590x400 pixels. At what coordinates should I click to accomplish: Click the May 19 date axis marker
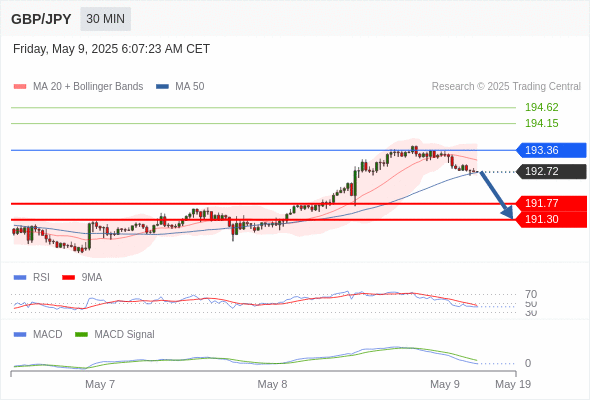(513, 384)
